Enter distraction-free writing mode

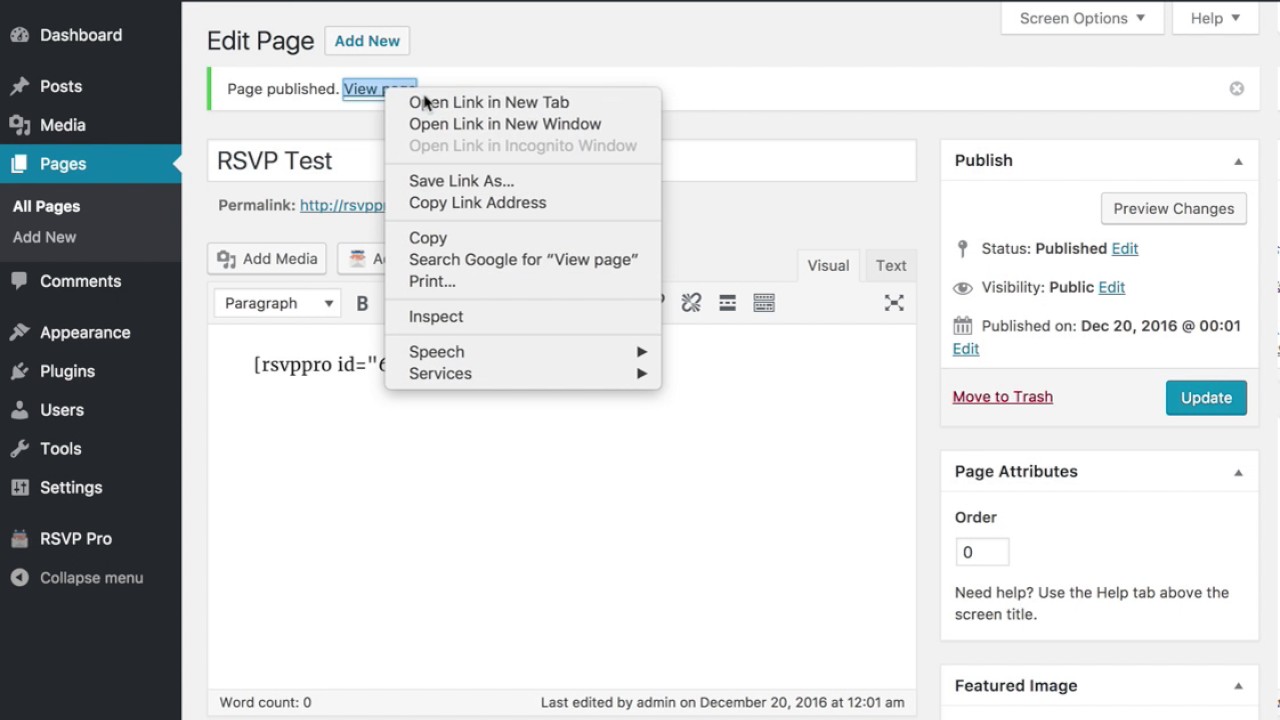pyautogui.click(x=894, y=303)
